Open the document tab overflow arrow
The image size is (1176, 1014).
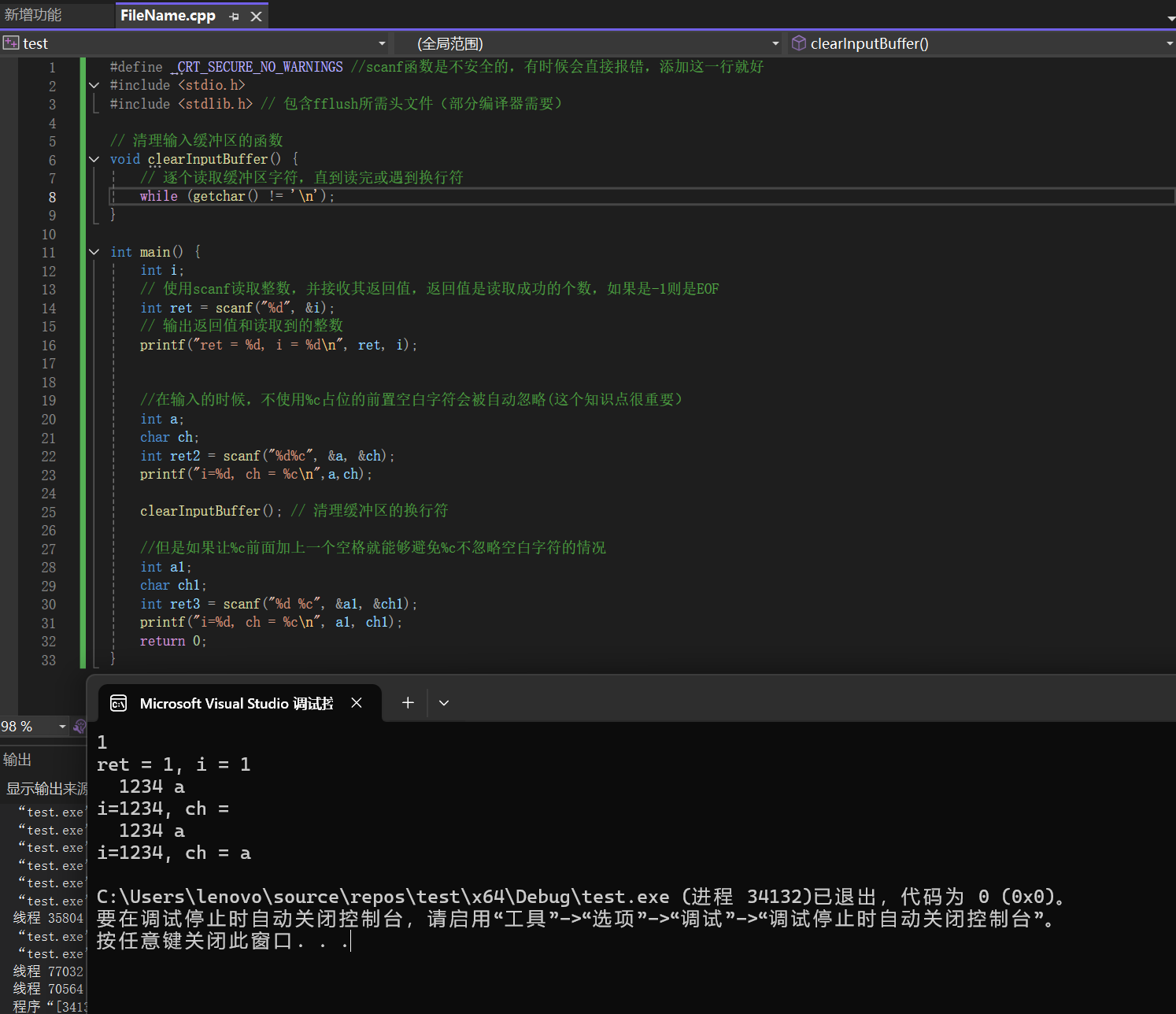click(x=1170, y=17)
